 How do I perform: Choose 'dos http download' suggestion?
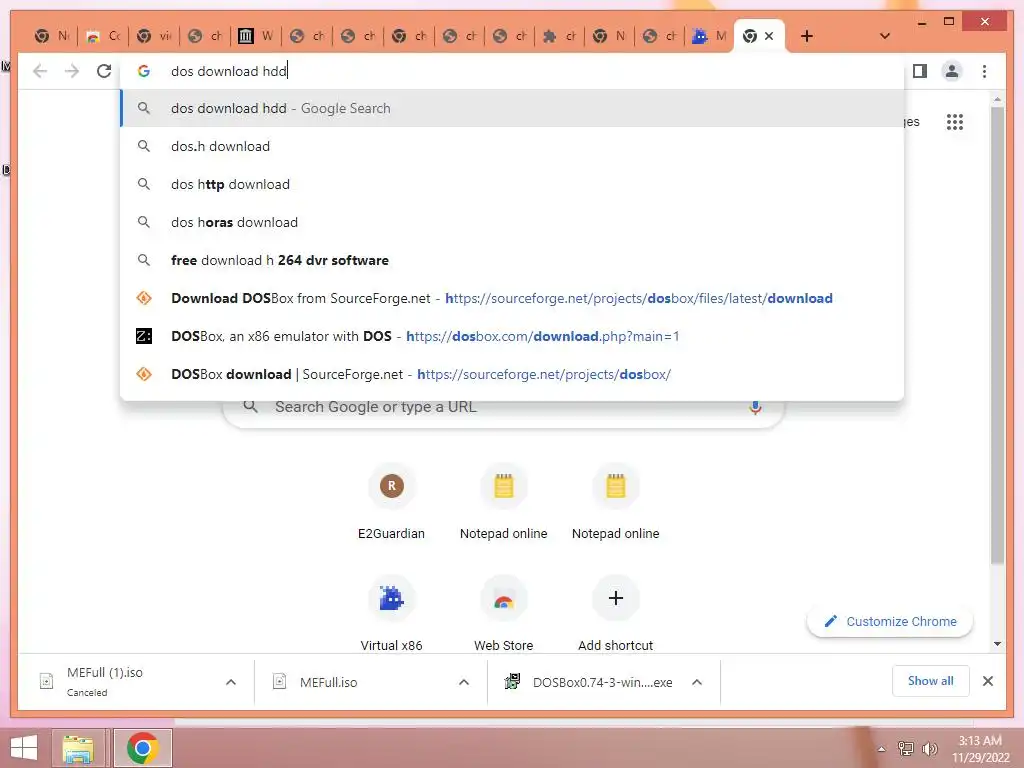pyautogui.click(x=512, y=184)
